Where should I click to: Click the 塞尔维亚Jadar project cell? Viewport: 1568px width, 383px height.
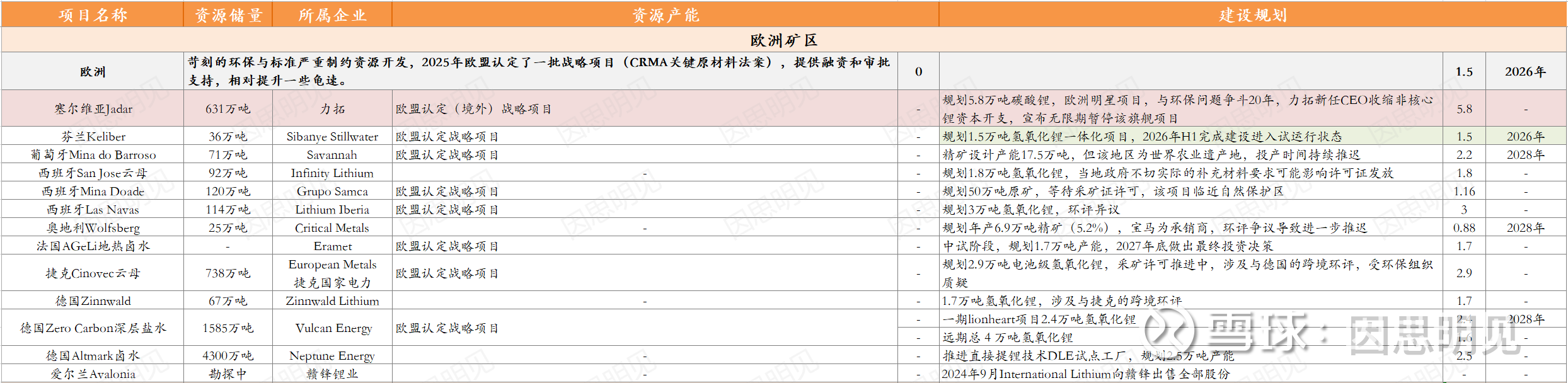(92, 108)
